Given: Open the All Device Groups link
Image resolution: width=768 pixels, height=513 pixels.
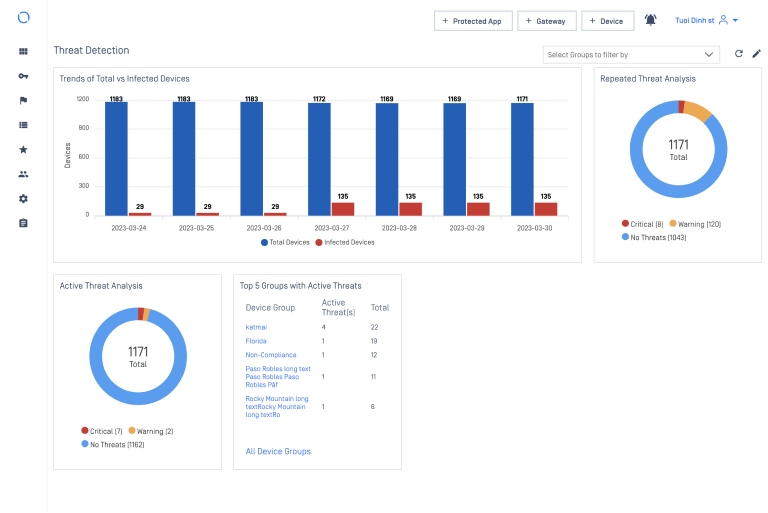Looking at the screenshot, I should (x=278, y=451).
